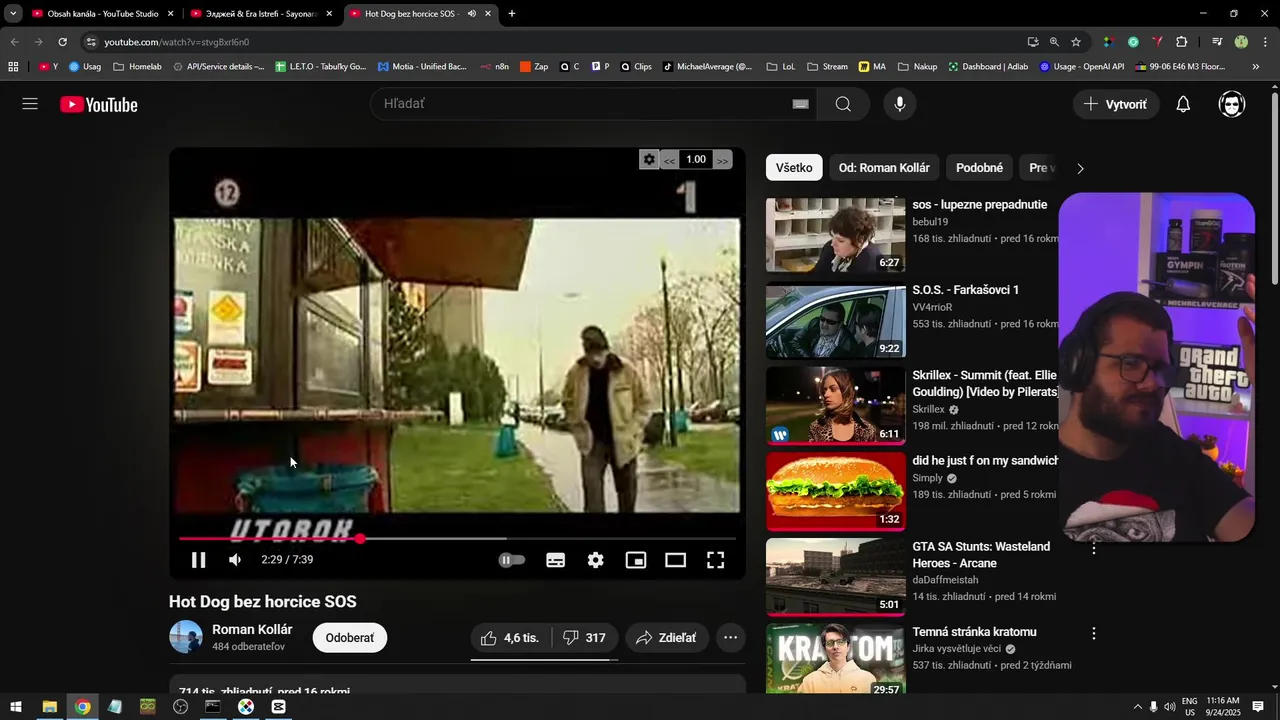
Task: Click the 1.00 playback speed value
Action: tap(696, 159)
